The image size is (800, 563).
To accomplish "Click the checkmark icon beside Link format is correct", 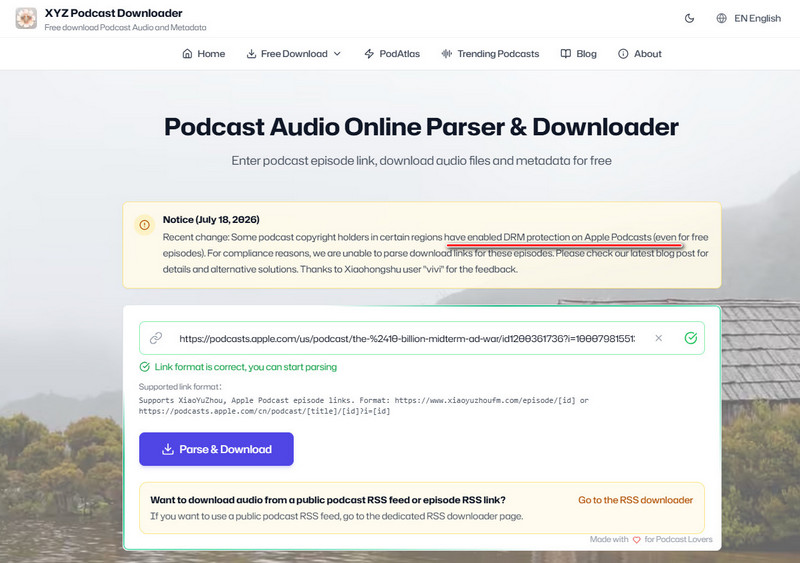I will 144,366.
